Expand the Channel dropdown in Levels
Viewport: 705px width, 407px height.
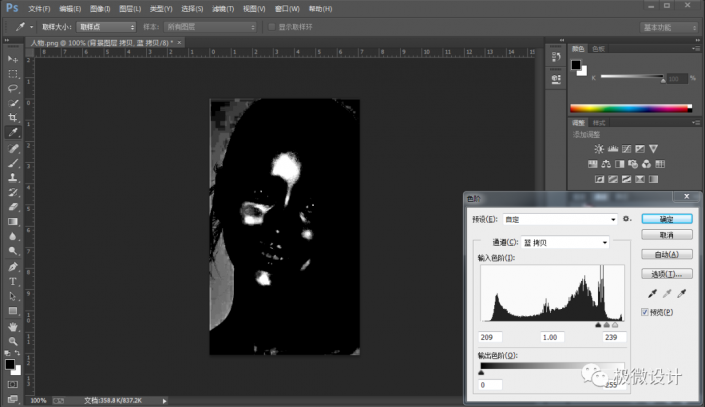pos(563,242)
